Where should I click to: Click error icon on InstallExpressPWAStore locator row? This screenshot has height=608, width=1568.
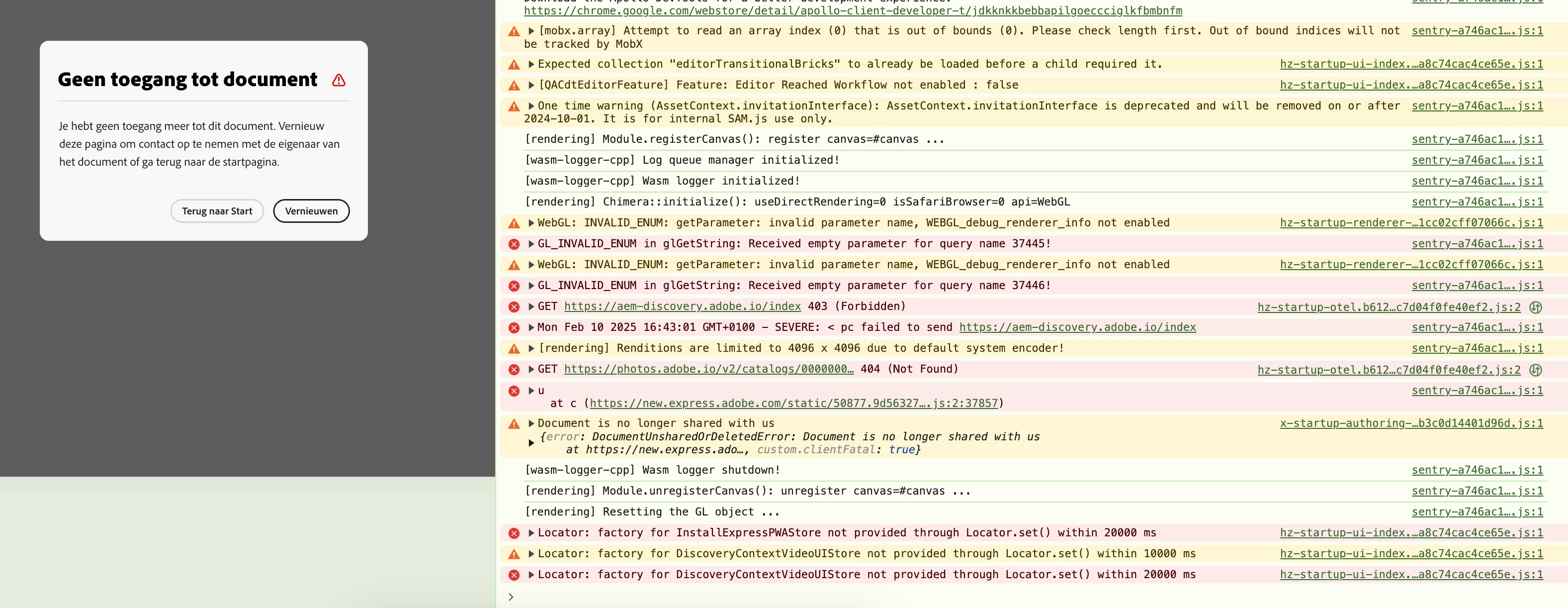(x=514, y=533)
